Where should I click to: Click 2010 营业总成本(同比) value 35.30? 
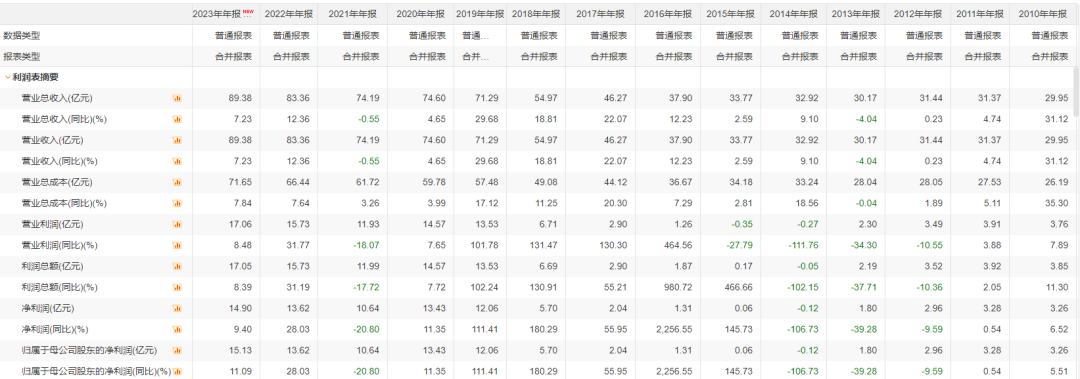pyautogui.click(x=1056, y=203)
